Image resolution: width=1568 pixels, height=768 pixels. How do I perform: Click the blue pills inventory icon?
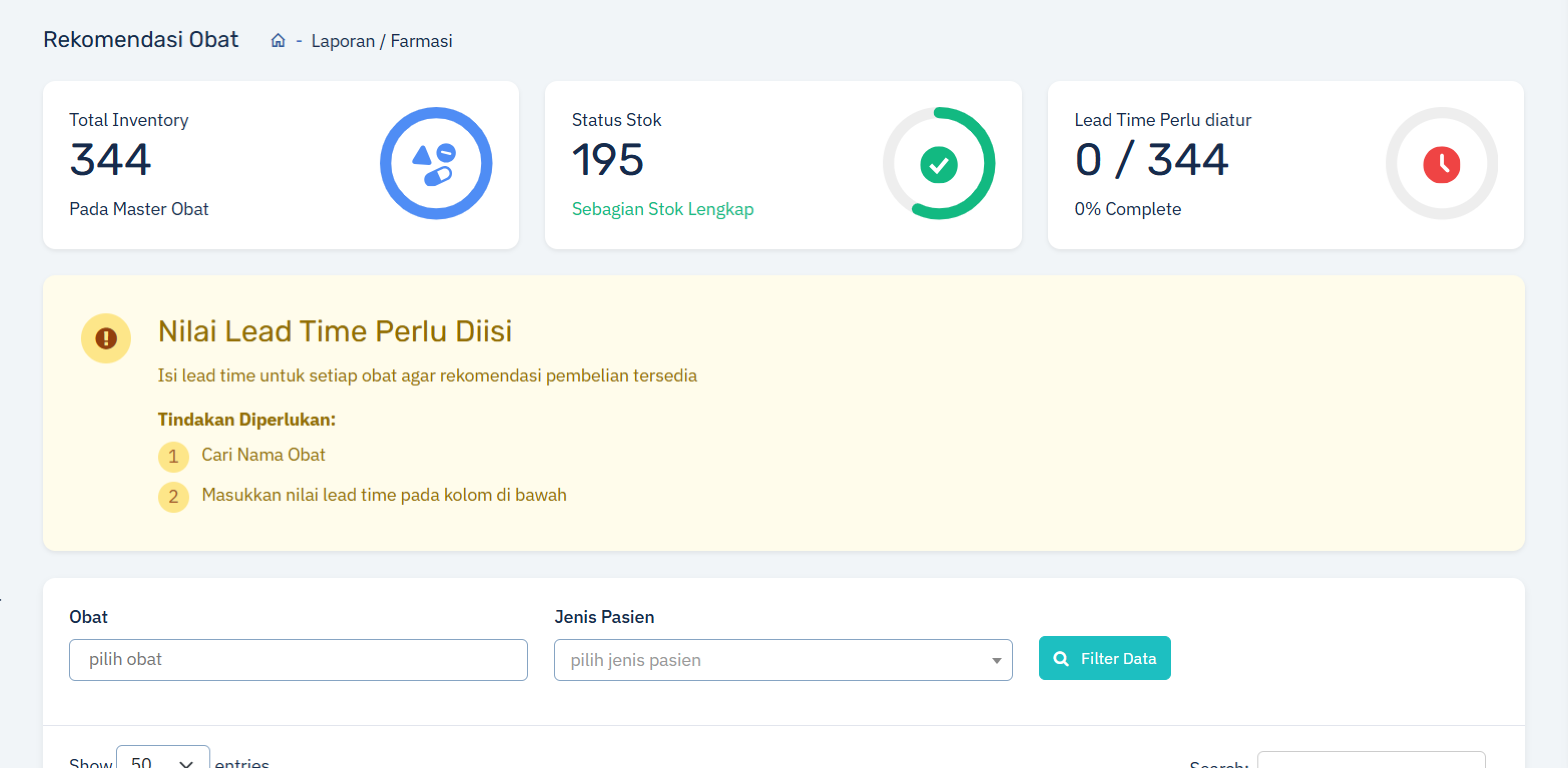click(435, 164)
